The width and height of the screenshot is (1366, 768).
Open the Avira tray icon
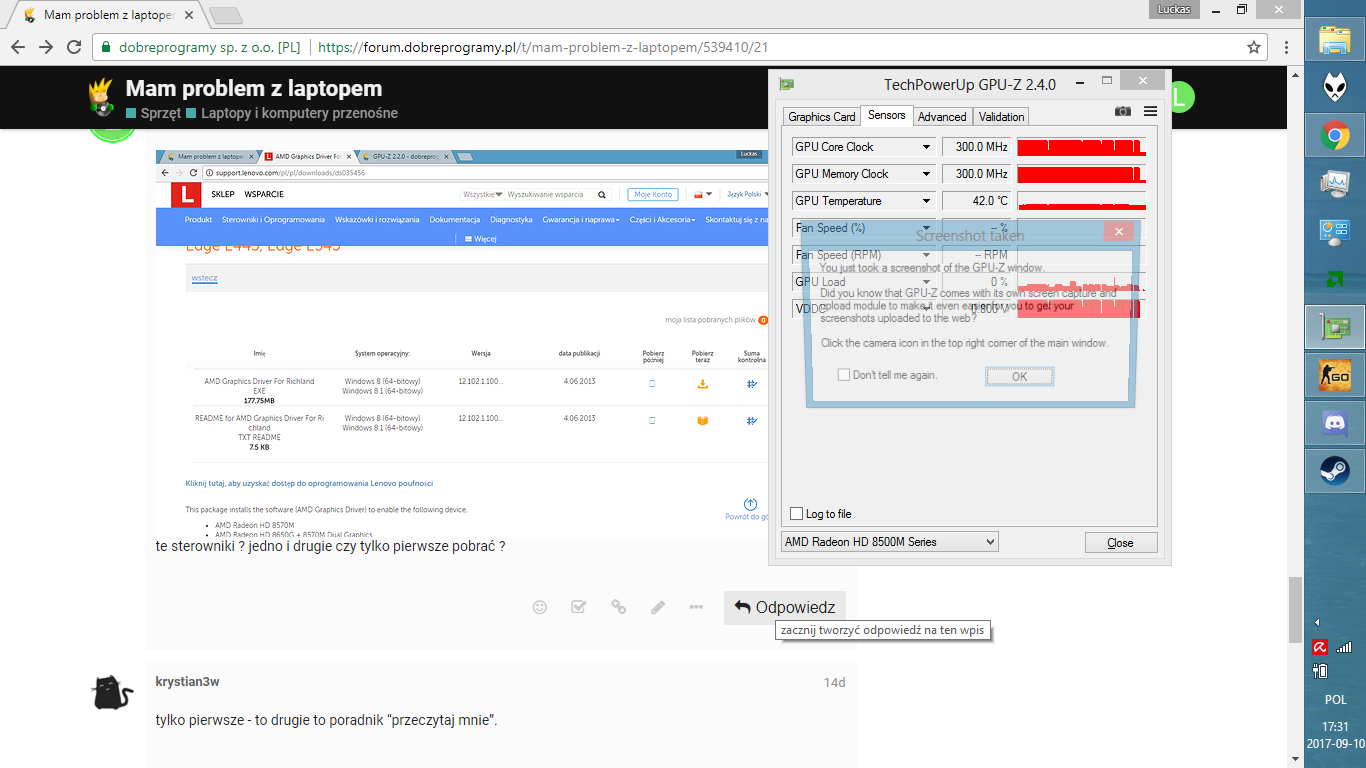[x=1322, y=647]
